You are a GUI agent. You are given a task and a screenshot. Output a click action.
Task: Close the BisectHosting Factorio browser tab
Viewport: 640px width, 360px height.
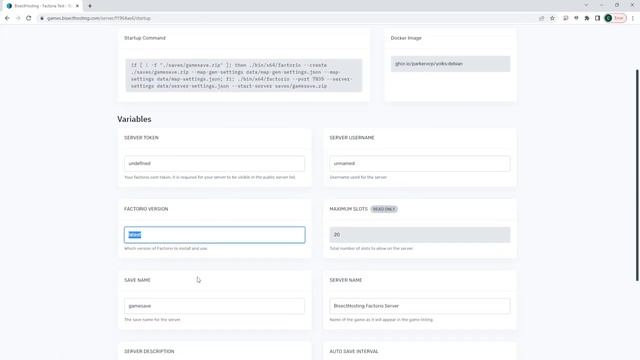click(x=77, y=6)
